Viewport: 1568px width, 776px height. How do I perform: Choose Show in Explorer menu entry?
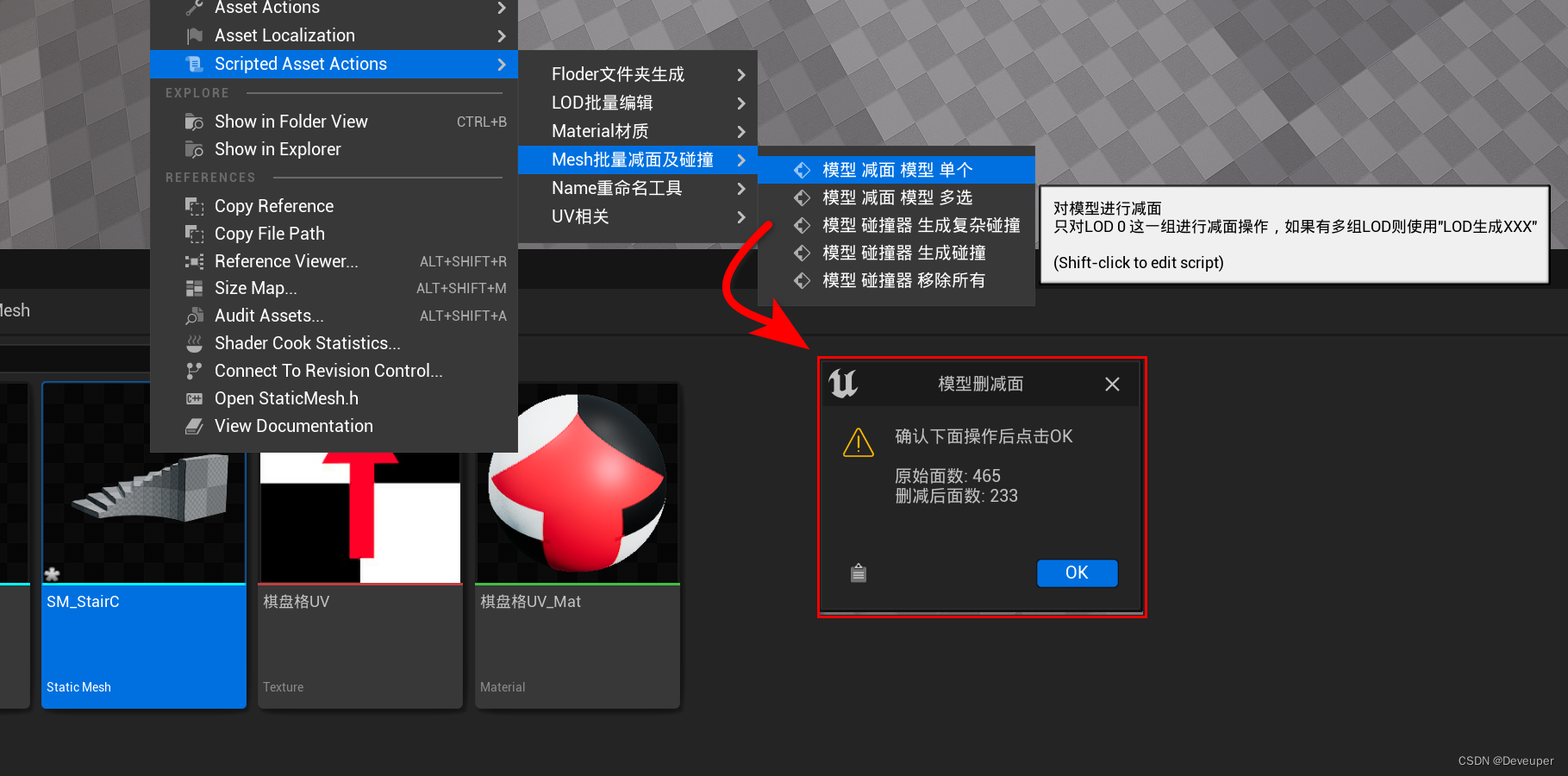point(334,149)
